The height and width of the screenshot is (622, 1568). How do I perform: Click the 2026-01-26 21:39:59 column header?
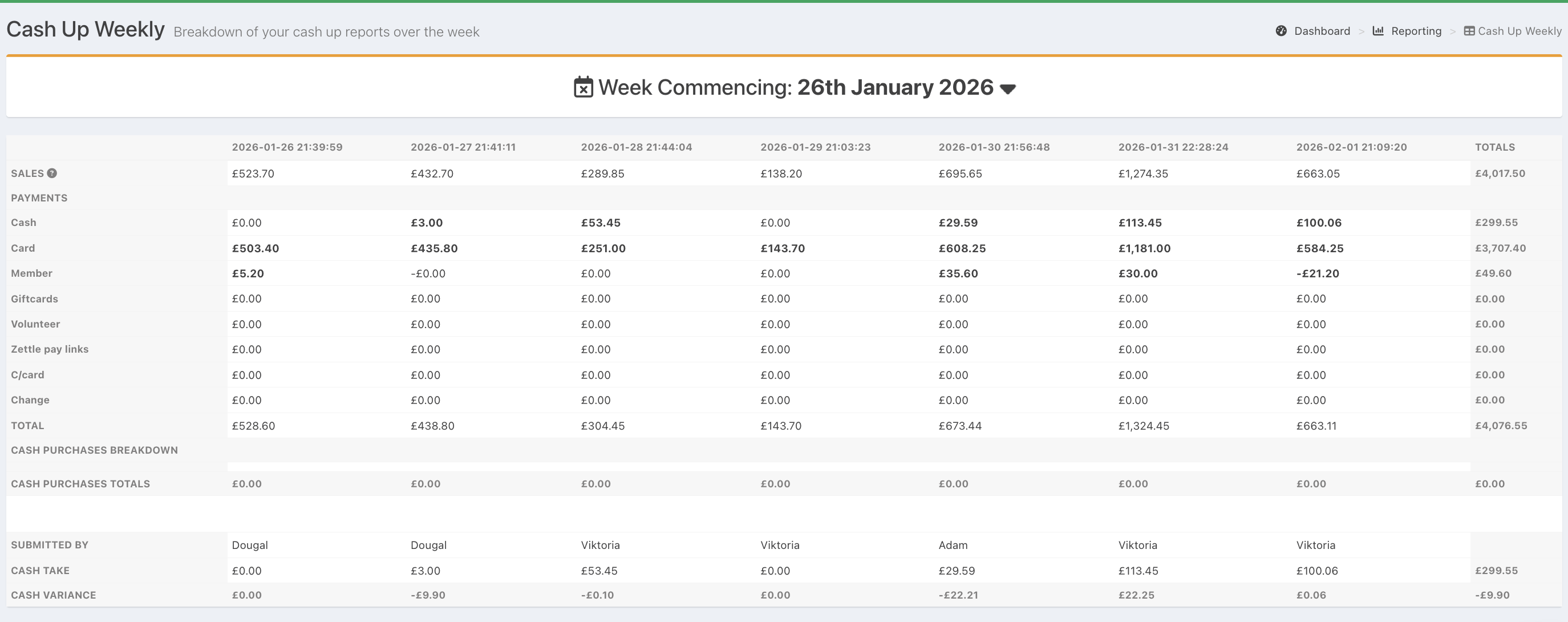[x=287, y=147]
